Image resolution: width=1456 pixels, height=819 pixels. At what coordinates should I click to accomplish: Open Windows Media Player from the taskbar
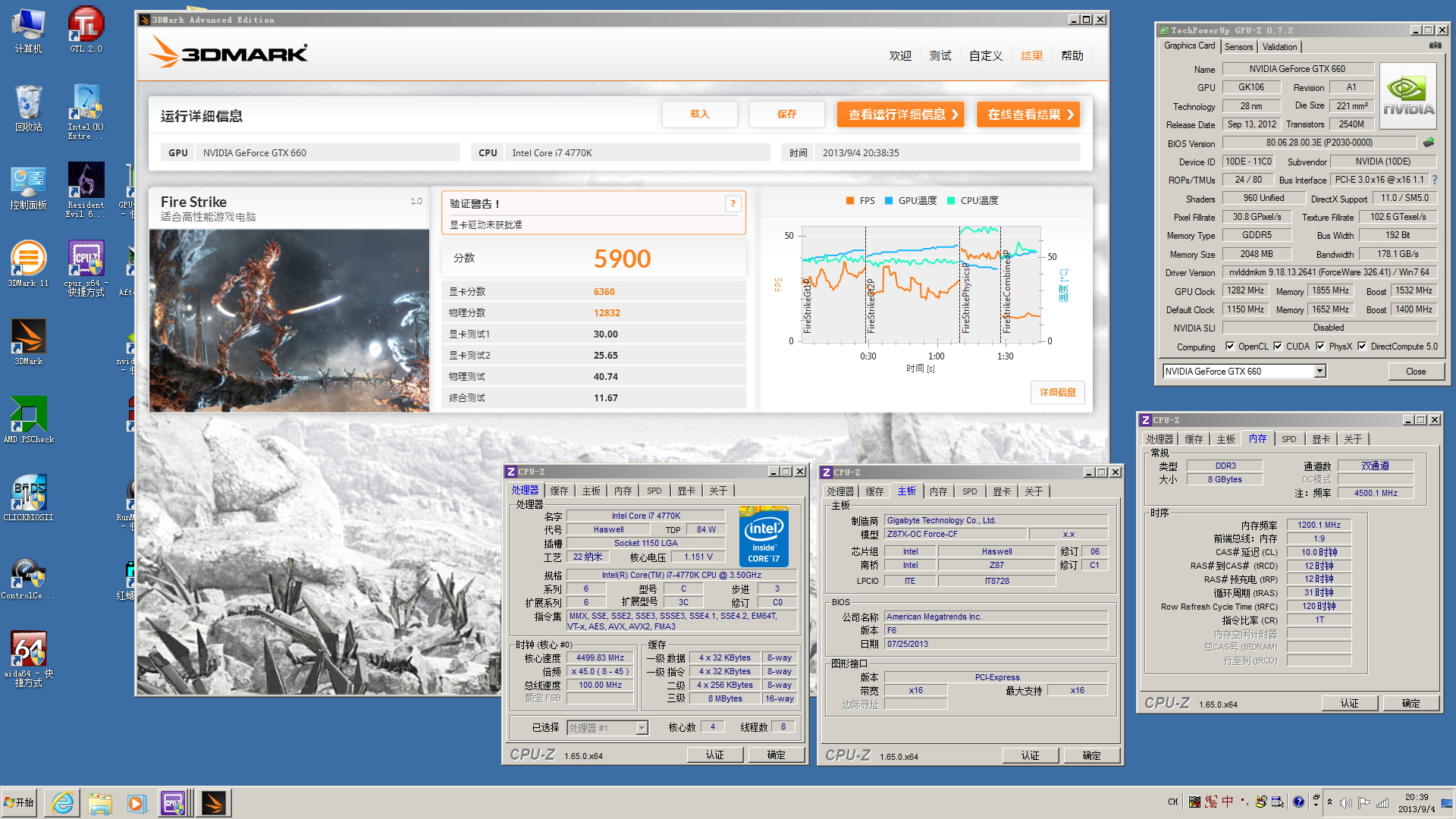(x=136, y=803)
